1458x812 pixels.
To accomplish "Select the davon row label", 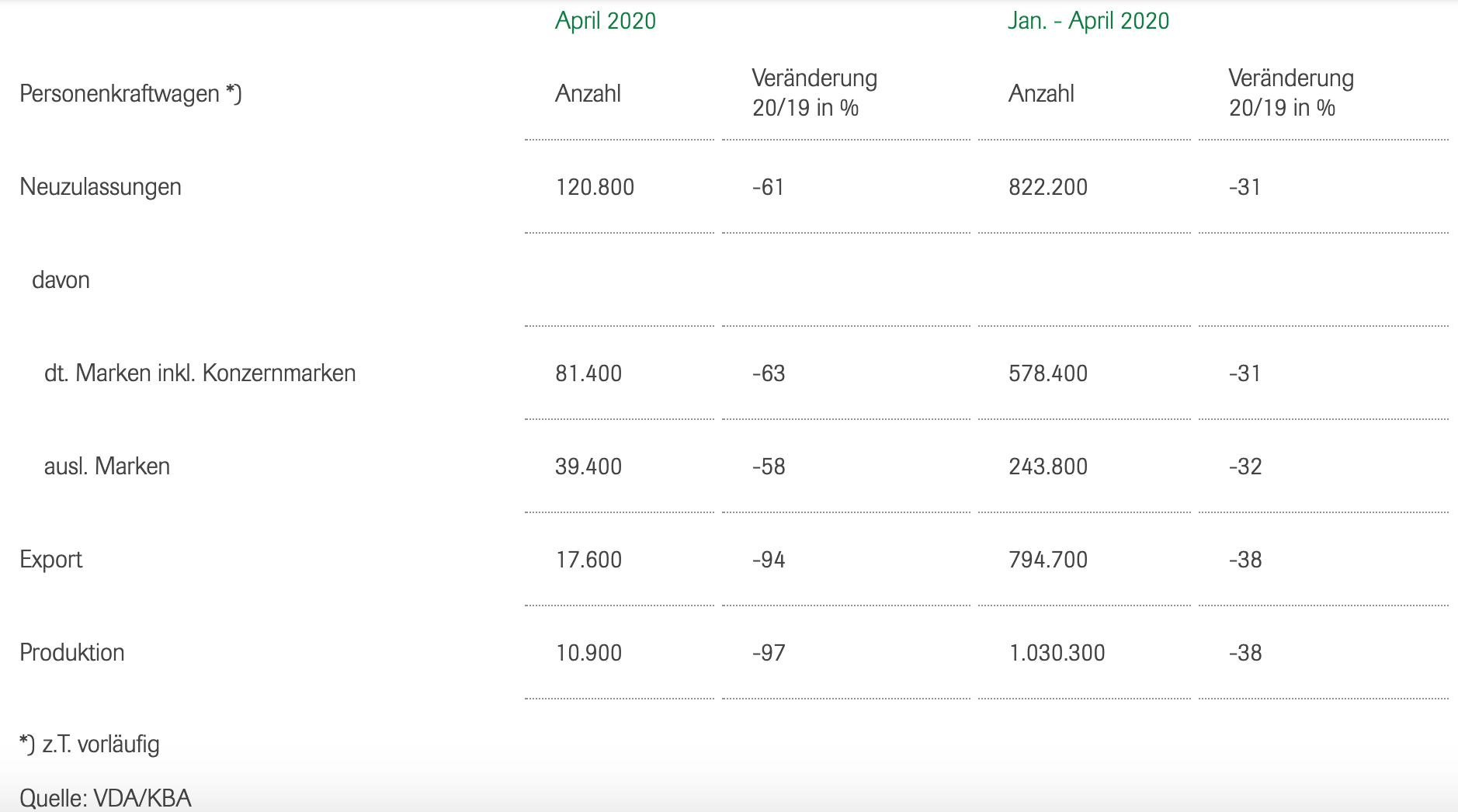I will click(x=61, y=280).
